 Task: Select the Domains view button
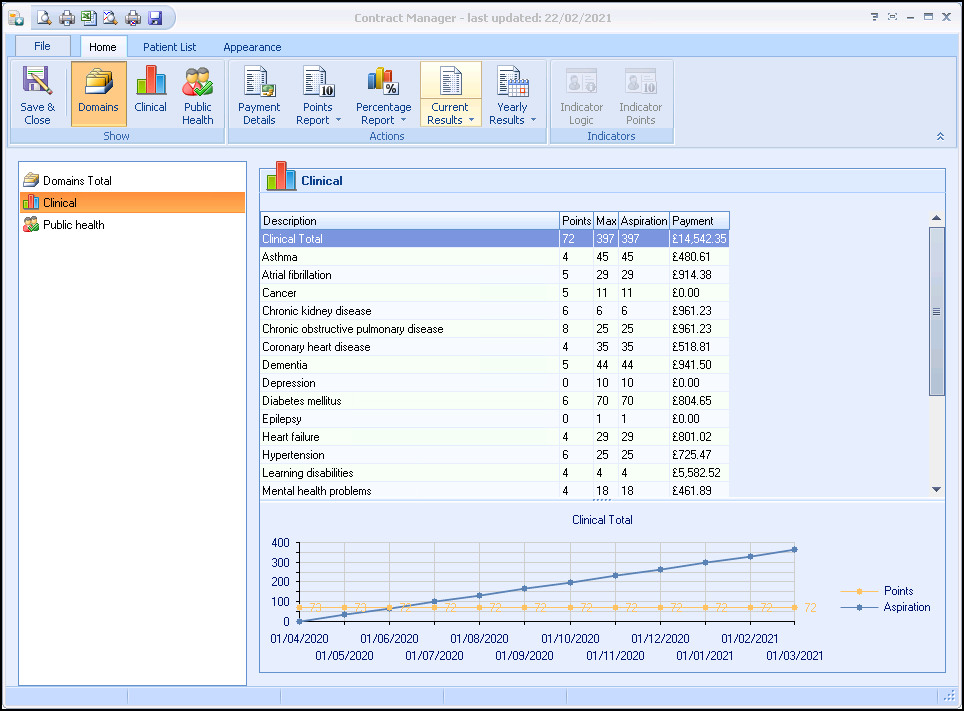pos(98,94)
